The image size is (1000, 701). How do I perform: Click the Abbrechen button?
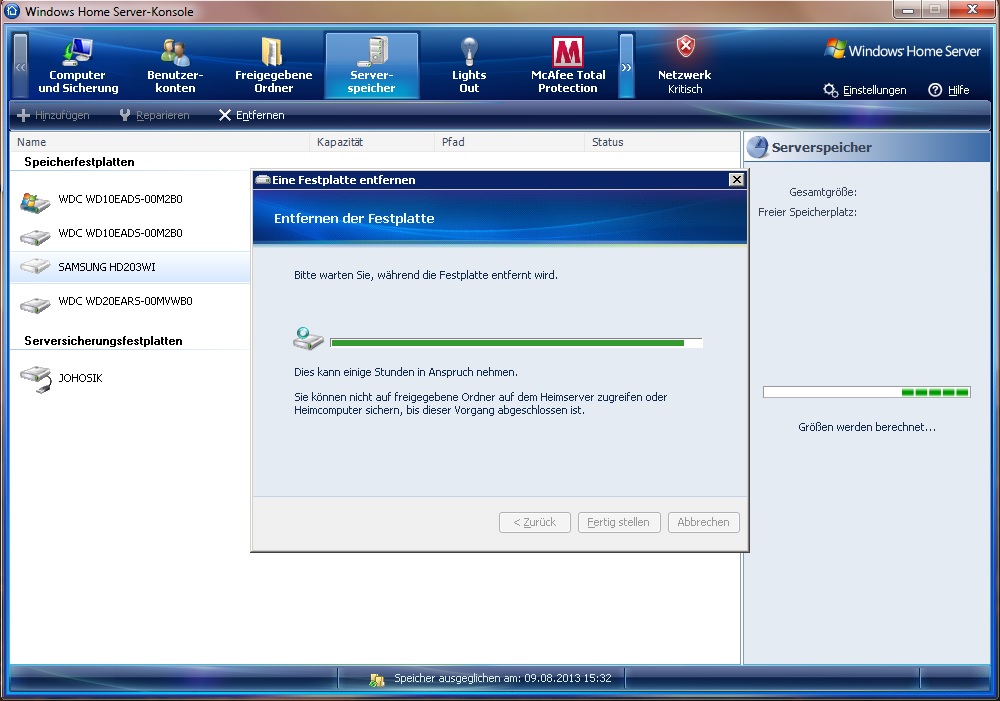tap(703, 522)
